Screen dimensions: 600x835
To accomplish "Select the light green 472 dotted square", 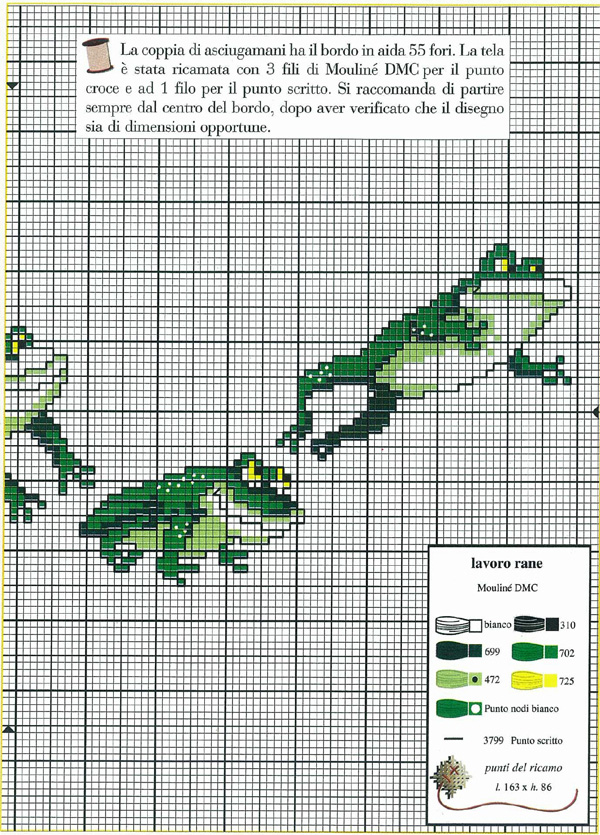I will (476, 680).
